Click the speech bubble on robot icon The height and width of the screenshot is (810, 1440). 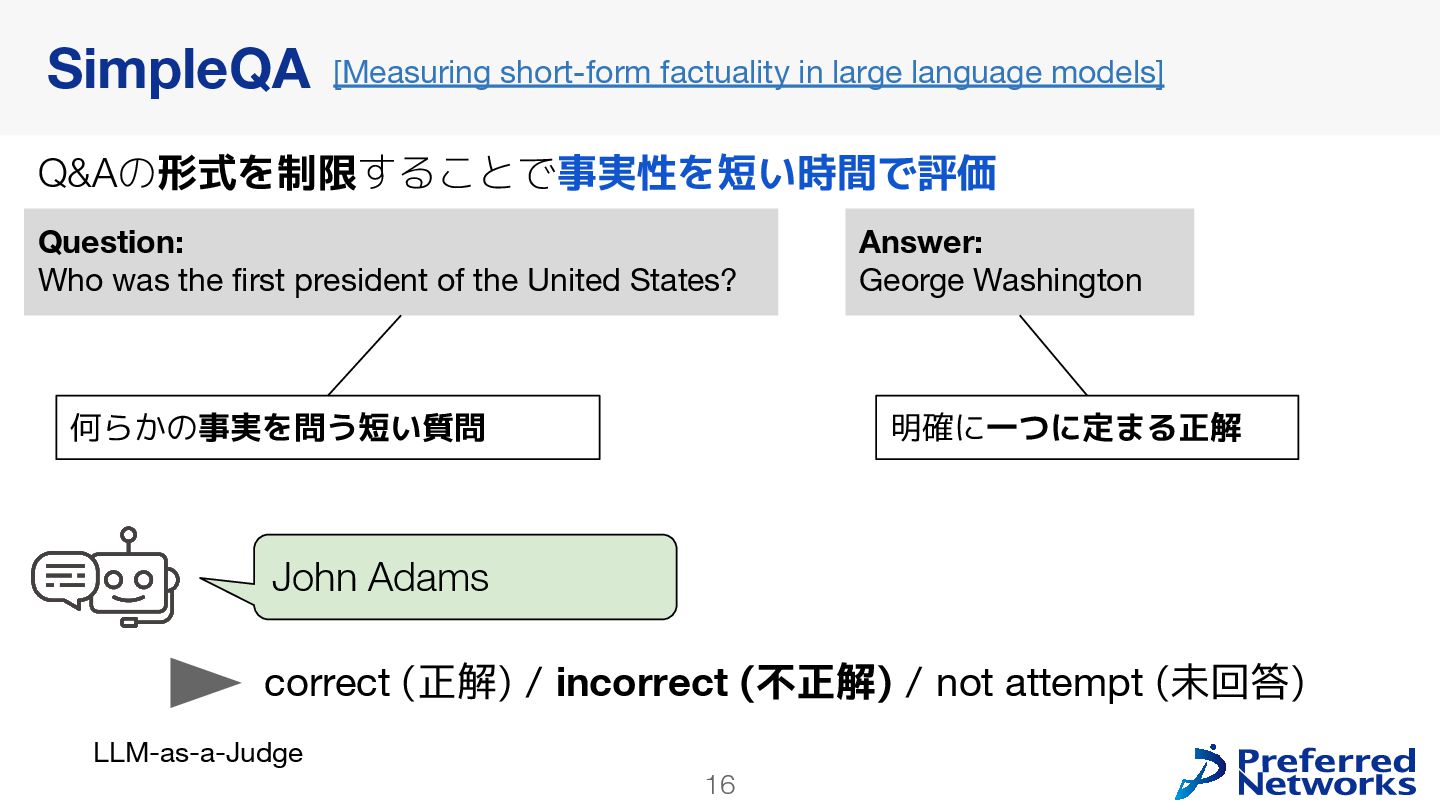[64, 580]
